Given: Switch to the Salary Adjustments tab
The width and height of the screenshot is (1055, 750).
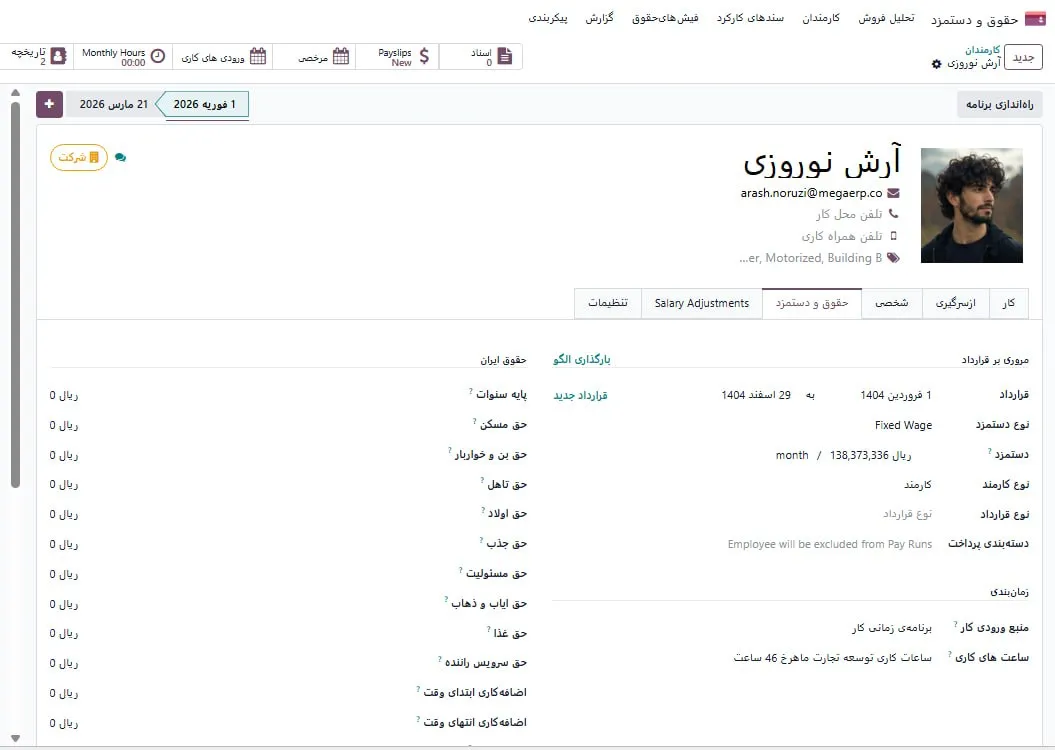Looking at the screenshot, I should point(702,303).
